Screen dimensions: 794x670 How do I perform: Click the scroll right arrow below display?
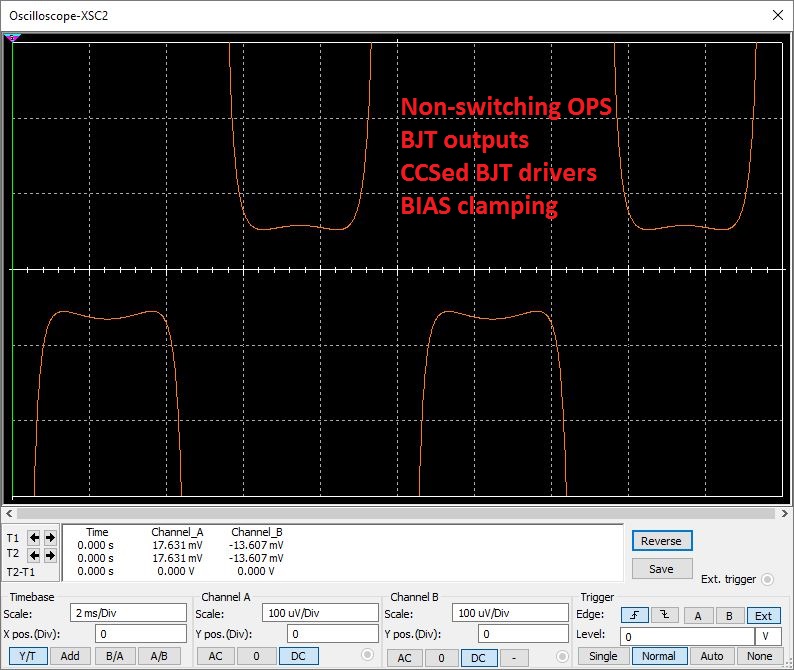784,514
